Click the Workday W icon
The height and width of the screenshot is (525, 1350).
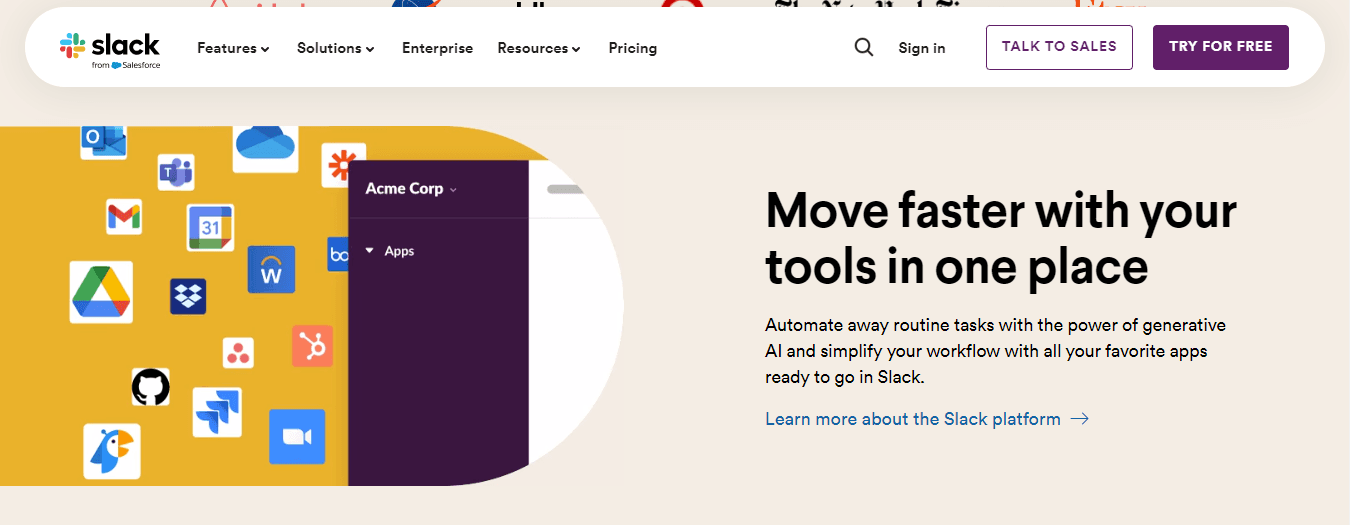271,269
